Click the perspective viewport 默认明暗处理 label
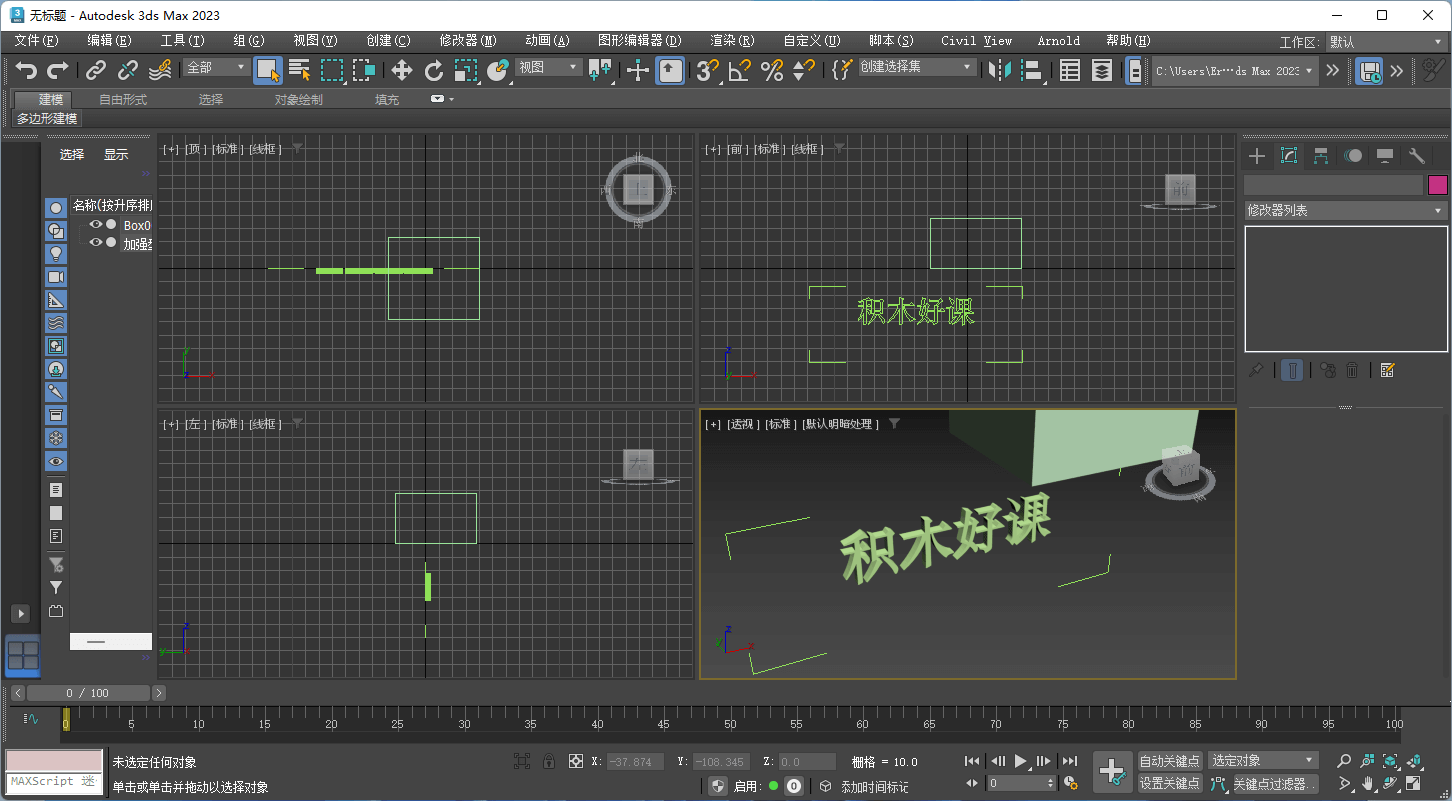 (841, 424)
